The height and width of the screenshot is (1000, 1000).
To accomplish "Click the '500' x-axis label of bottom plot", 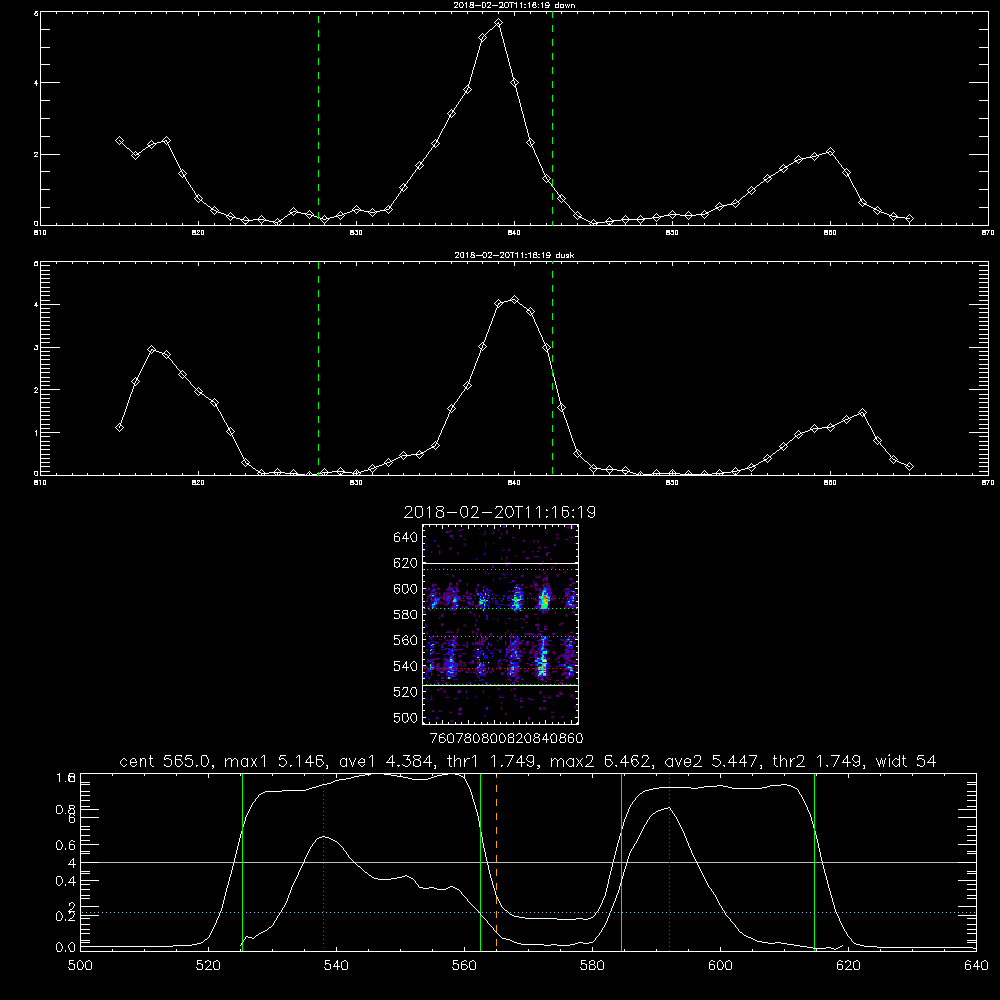I will click(80, 966).
